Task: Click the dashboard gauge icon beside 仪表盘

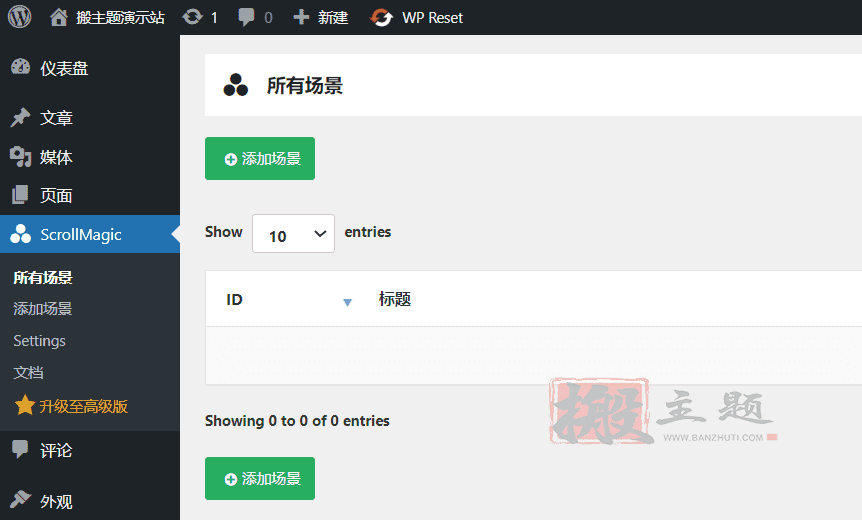Action: (x=21, y=67)
